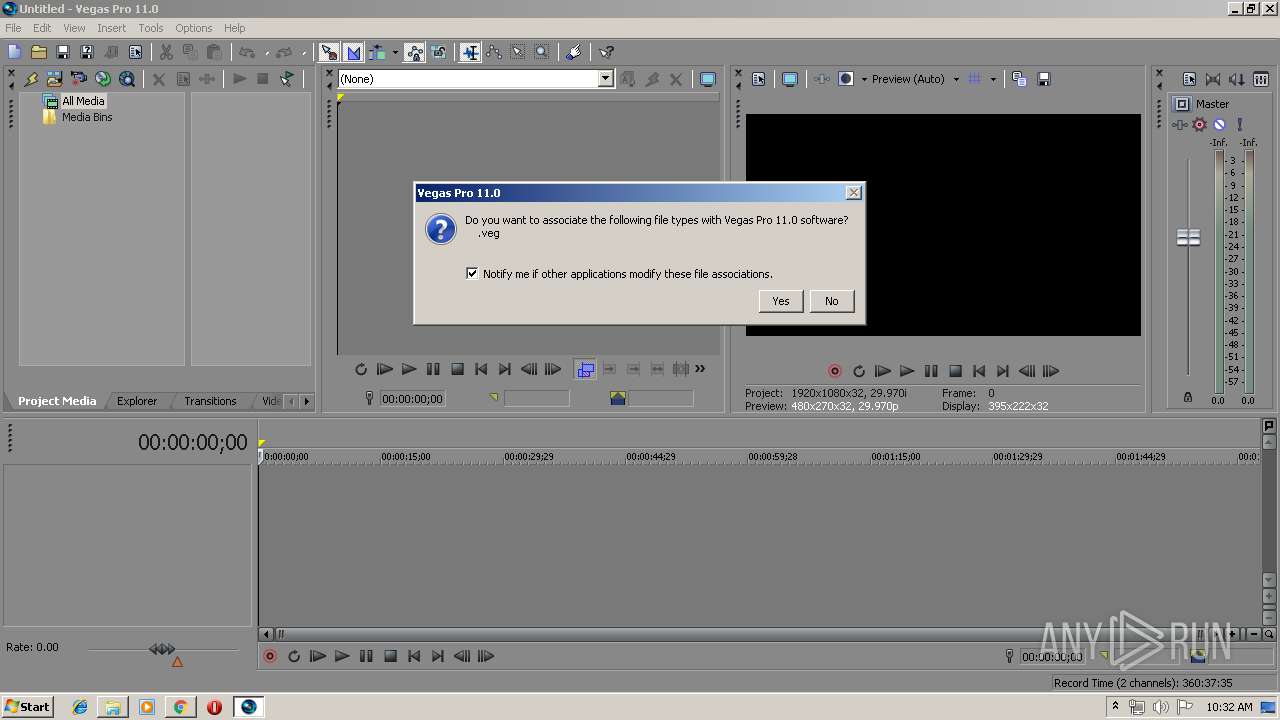Image resolution: width=1280 pixels, height=720 pixels.
Task: Click the Master Solo exclamation icon
Action: point(1240,125)
